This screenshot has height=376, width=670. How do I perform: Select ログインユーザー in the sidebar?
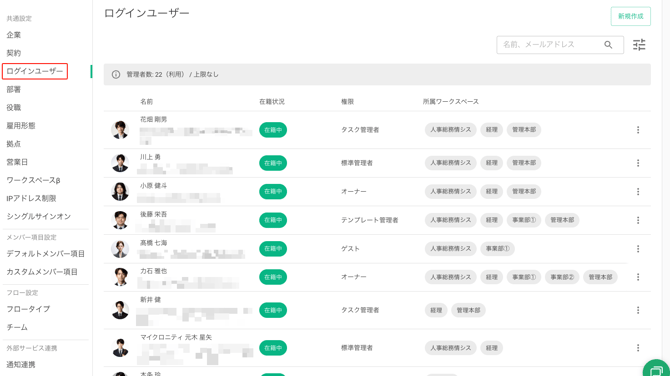35,71
